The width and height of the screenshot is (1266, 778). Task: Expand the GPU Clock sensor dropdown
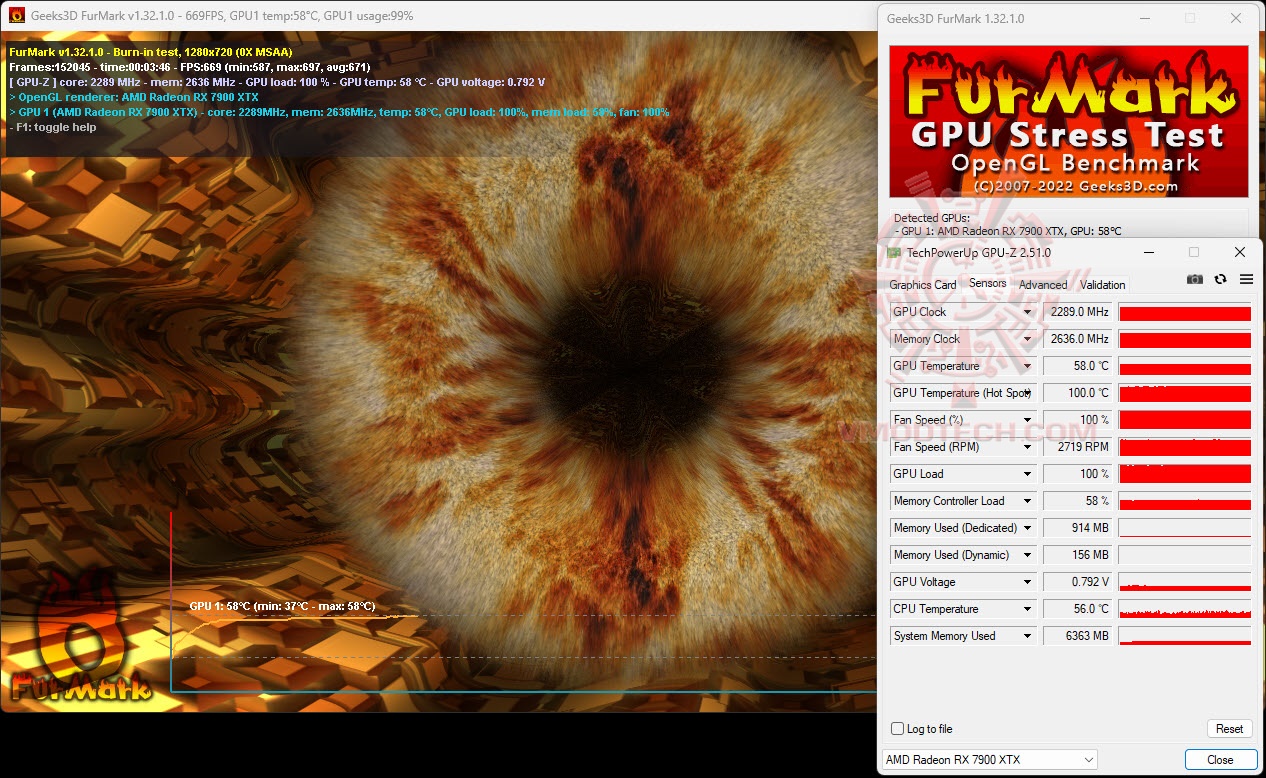(x=1027, y=312)
